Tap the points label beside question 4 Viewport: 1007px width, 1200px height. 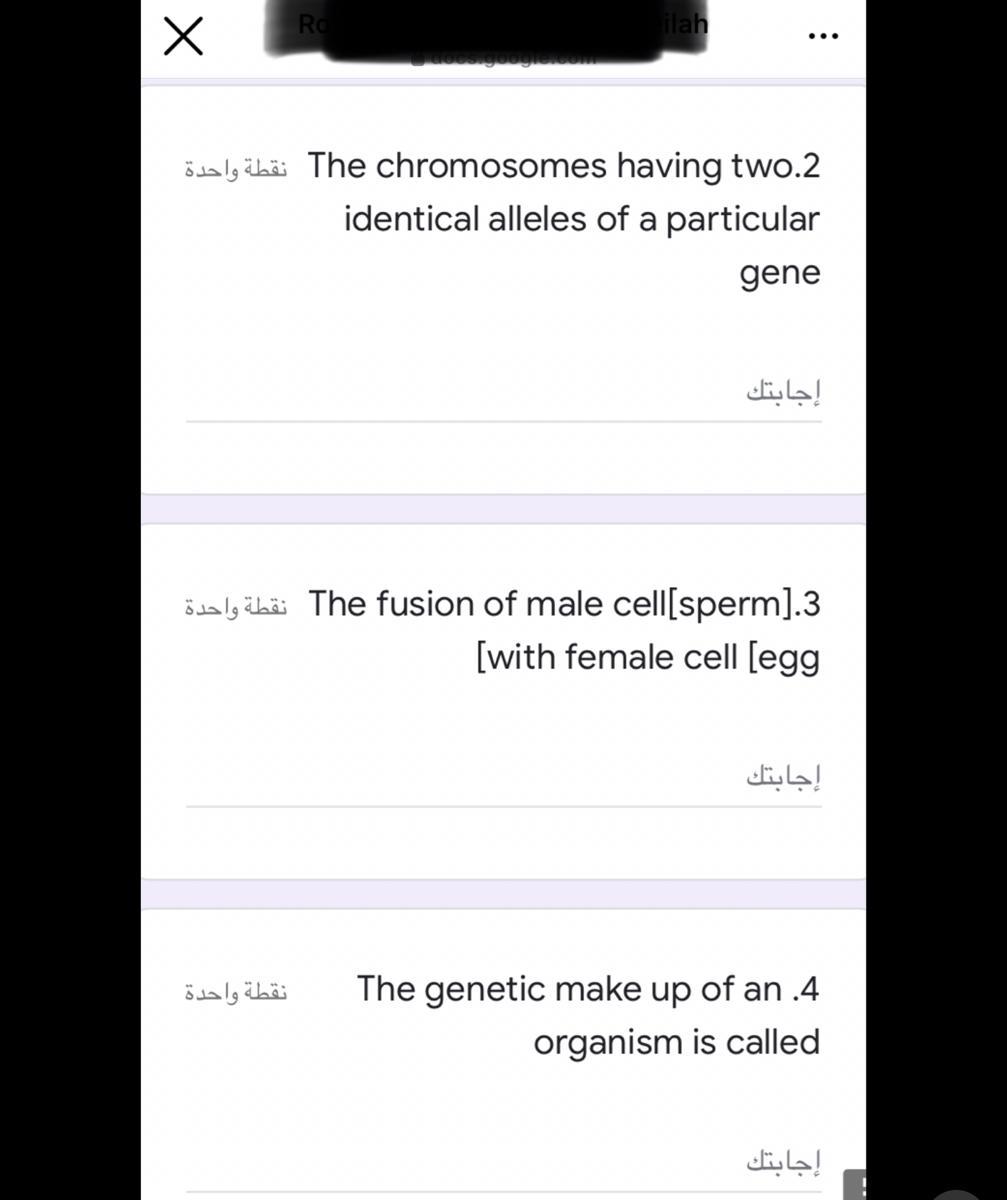click(x=236, y=990)
